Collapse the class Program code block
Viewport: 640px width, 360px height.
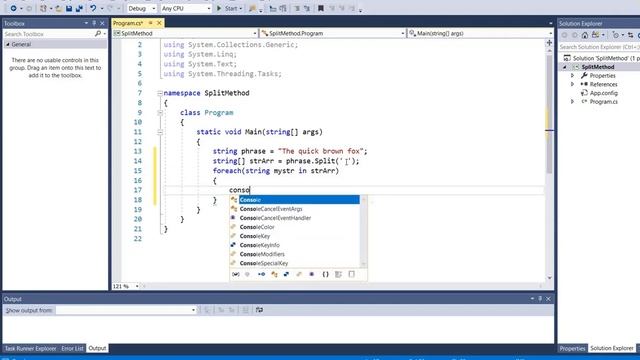coord(160,113)
